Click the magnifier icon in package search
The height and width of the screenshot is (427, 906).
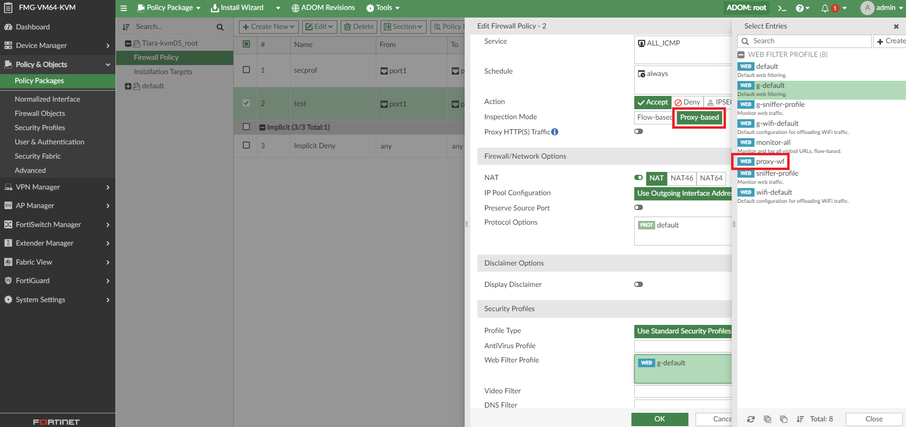(220, 27)
